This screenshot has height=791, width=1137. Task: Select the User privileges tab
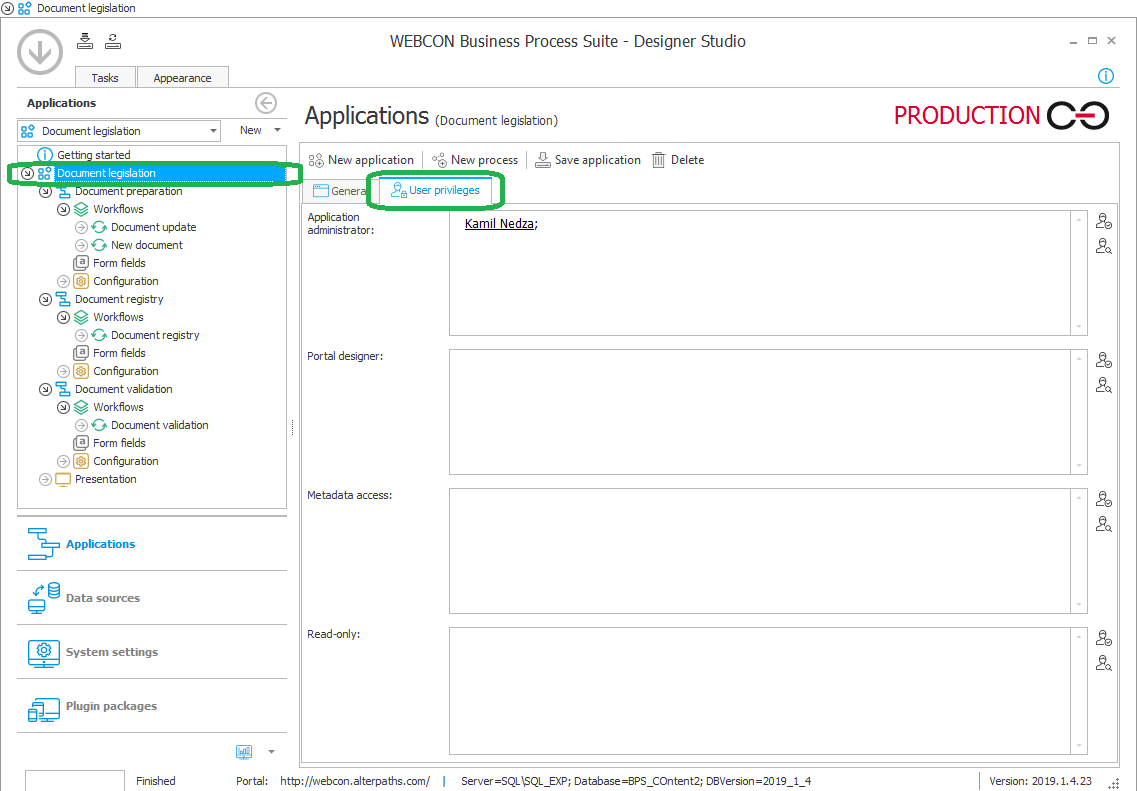coord(435,190)
